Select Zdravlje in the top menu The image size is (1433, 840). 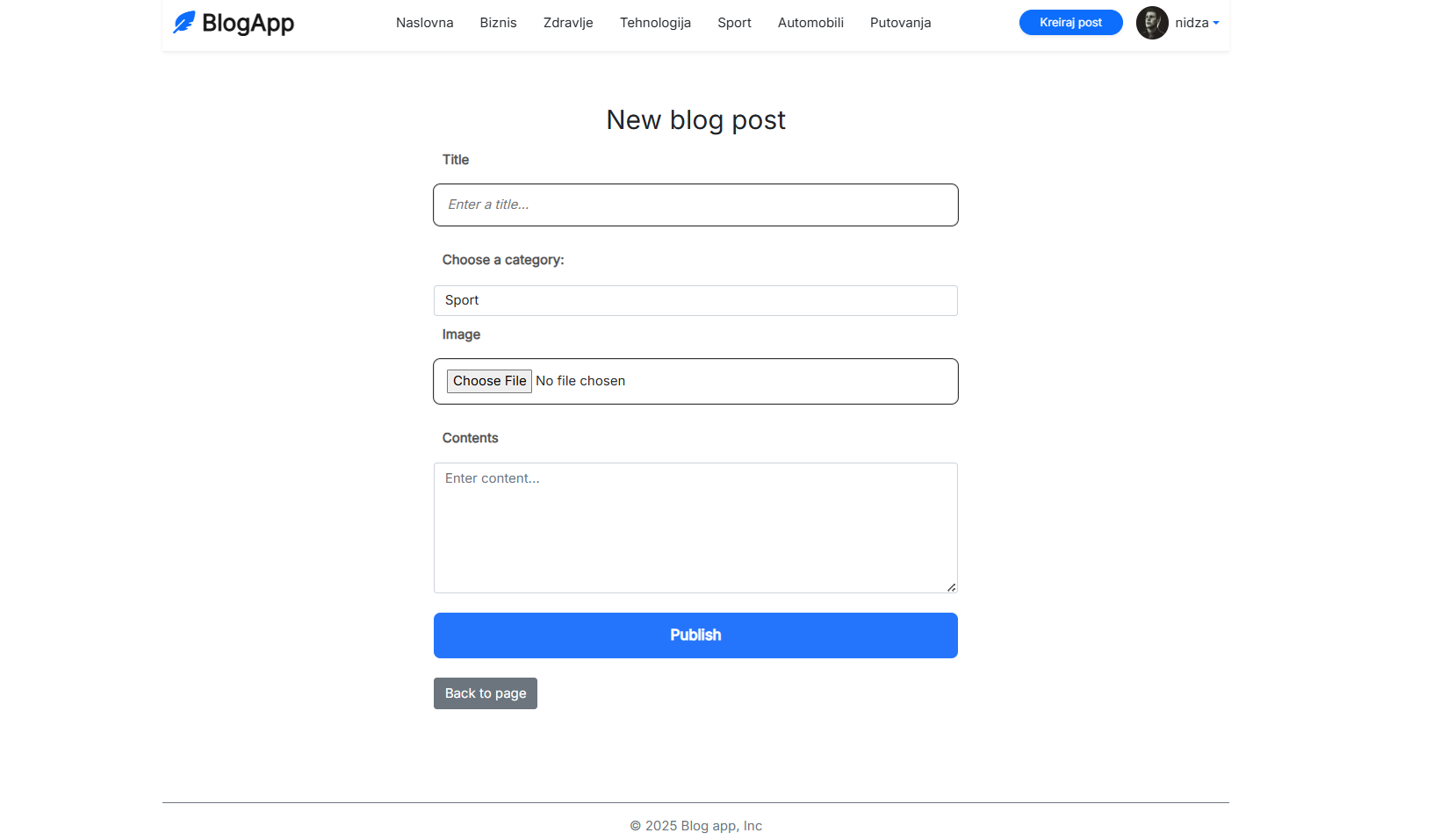click(568, 23)
